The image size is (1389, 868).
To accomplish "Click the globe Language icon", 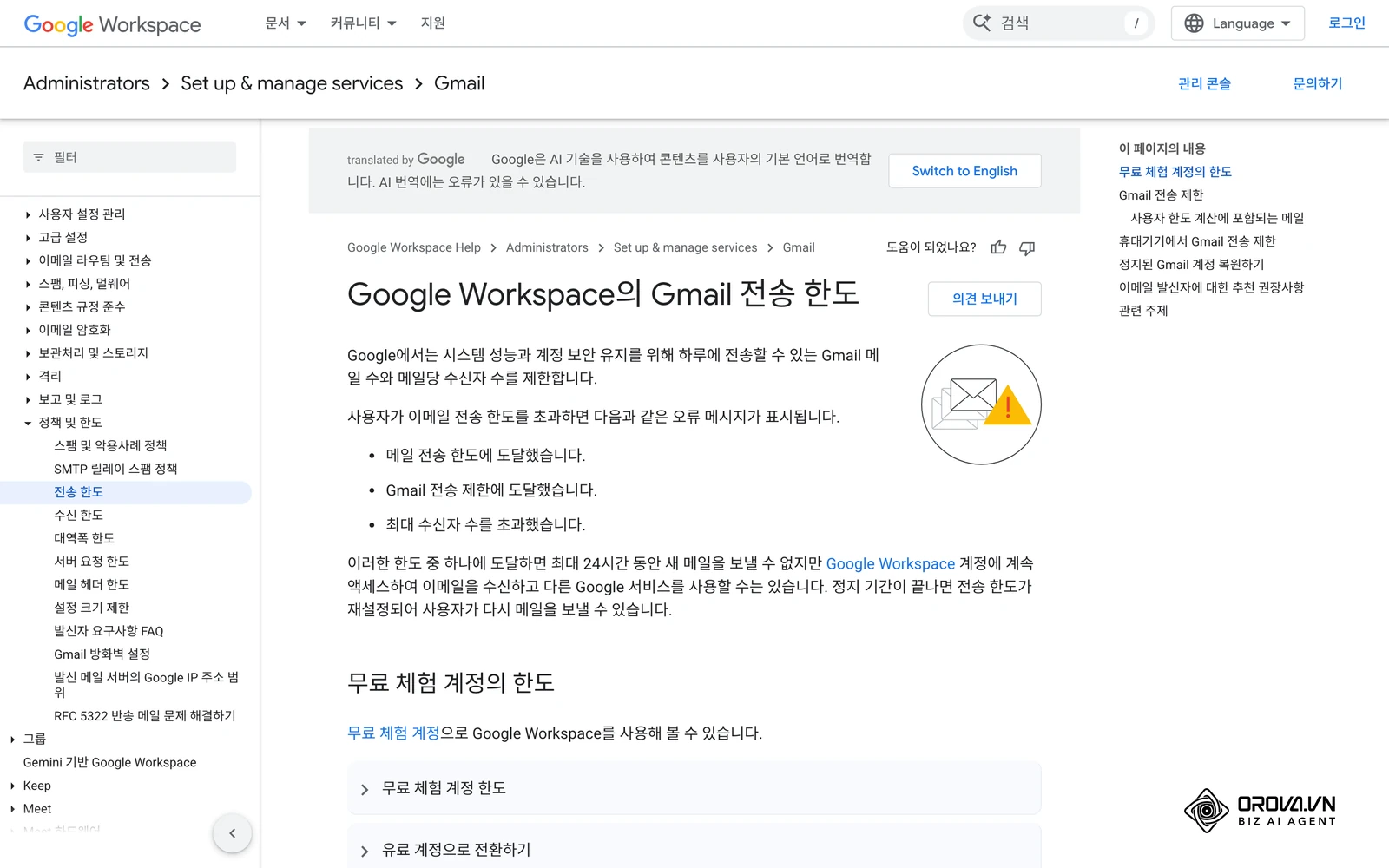I will click(x=1195, y=23).
